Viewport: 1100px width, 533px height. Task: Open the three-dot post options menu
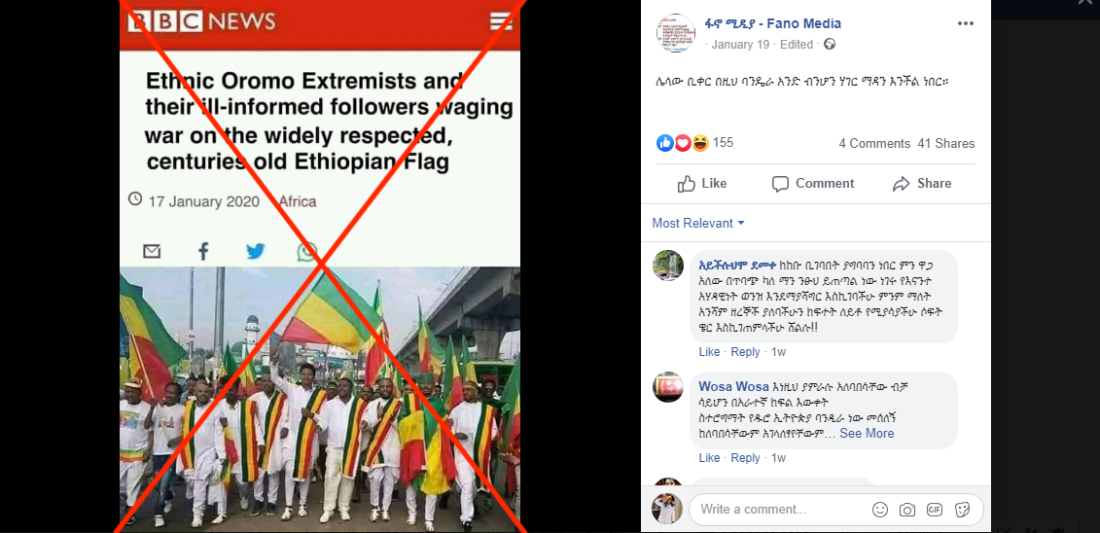tap(965, 24)
